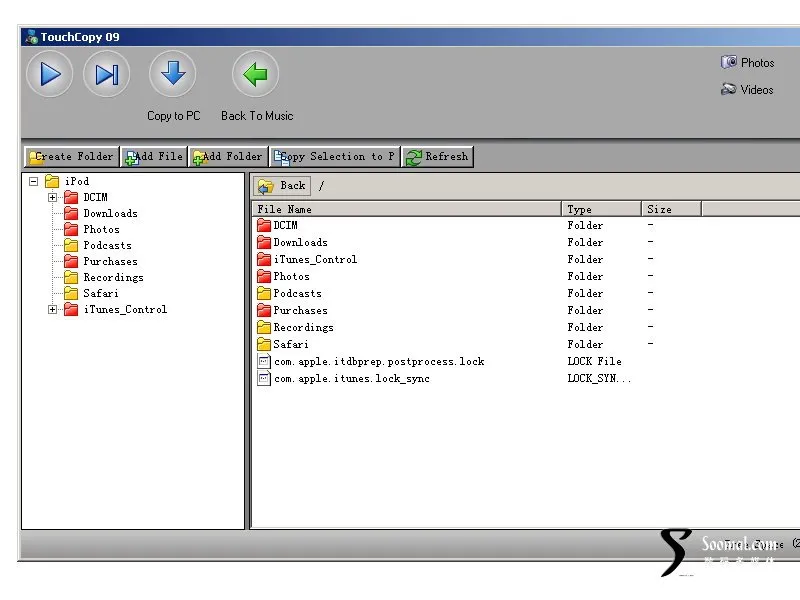Click the blue Play button
The height and width of the screenshot is (600, 800).
tap(49, 74)
